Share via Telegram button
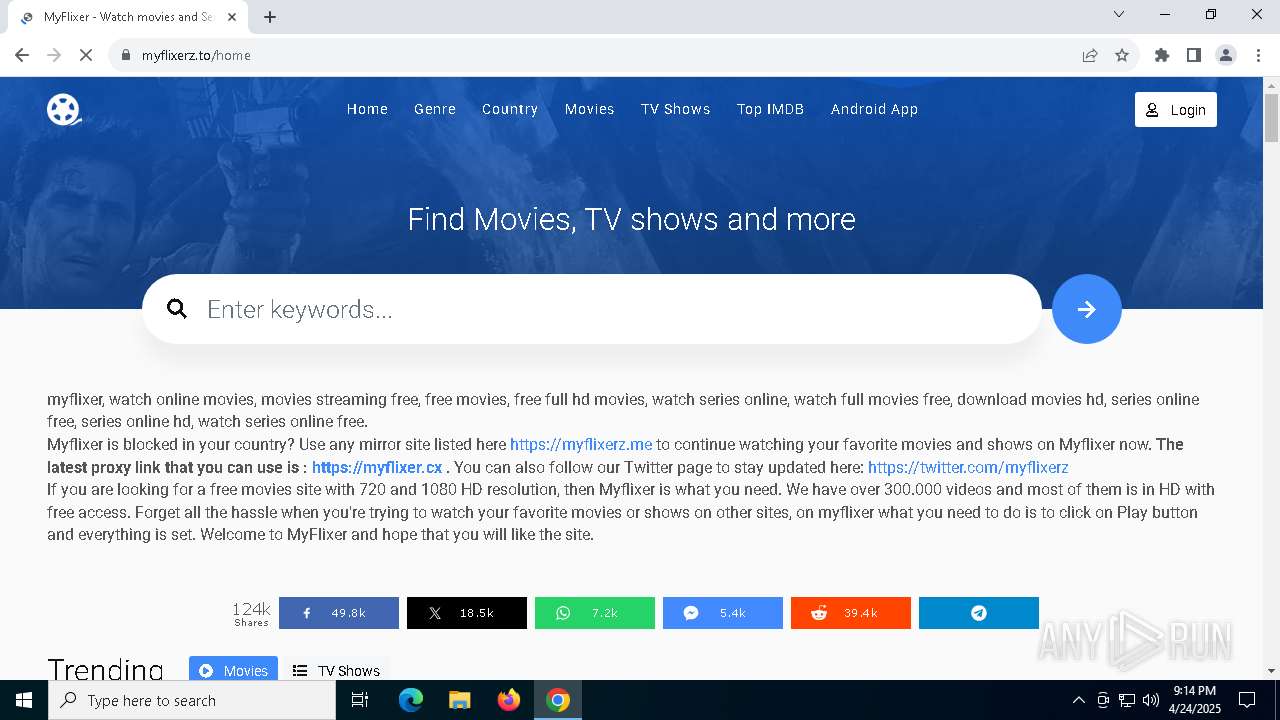 pos(979,613)
